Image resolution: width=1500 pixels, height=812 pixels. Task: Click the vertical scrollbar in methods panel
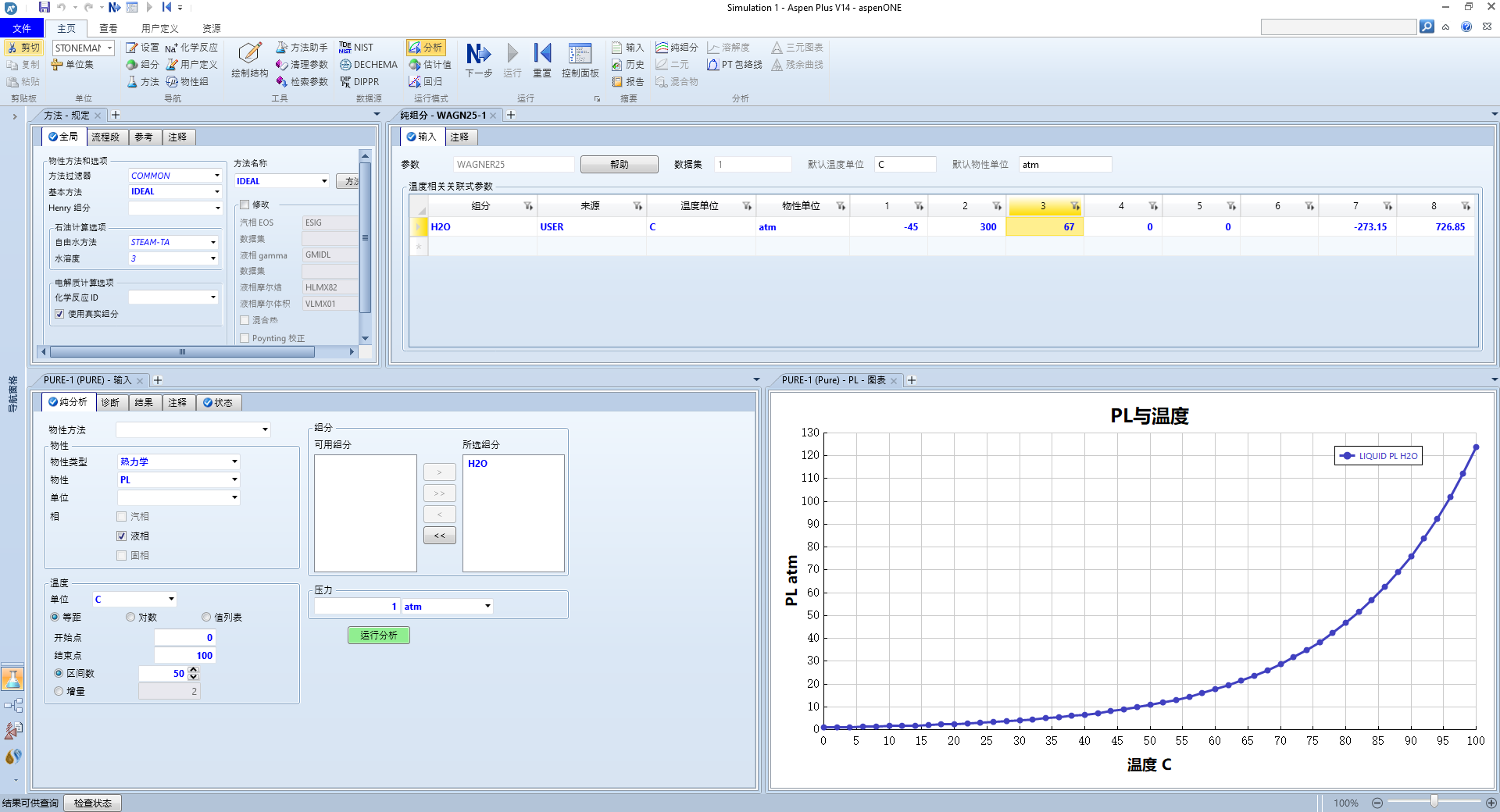[365, 237]
